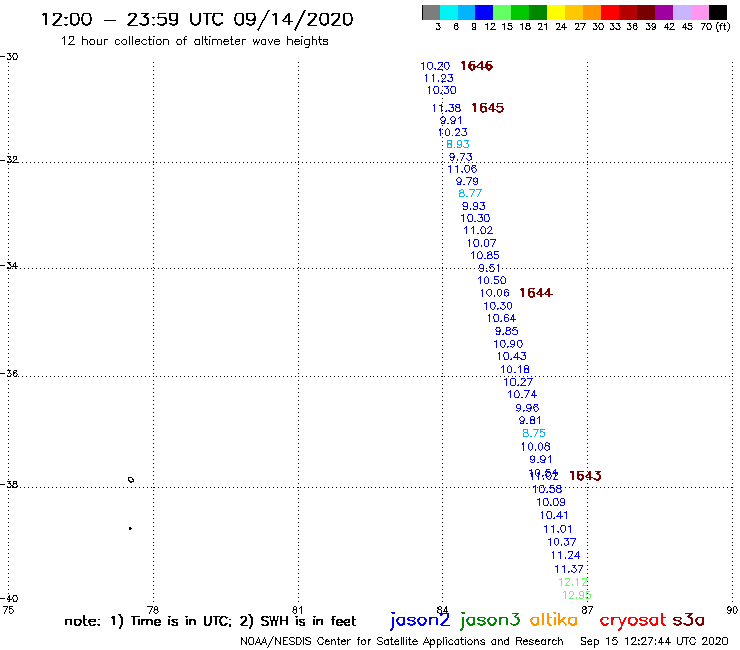
Task: Click the Sep 15 12:27:44 UTC timestamp
Action: pyautogui.click(x=654, y=642)
